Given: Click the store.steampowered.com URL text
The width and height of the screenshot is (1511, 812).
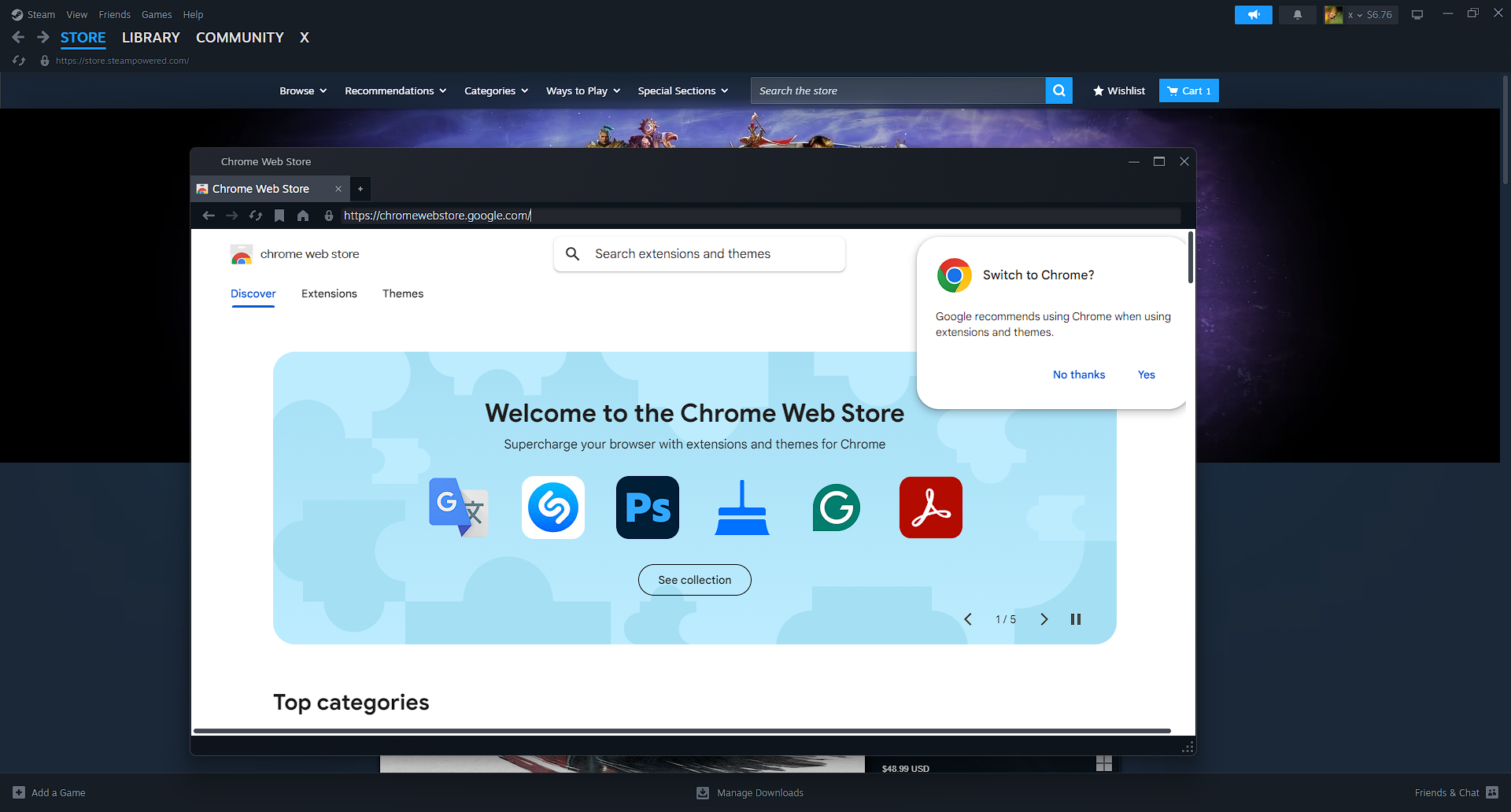Looking at the screenshot, I should click(x=122, y=61).
